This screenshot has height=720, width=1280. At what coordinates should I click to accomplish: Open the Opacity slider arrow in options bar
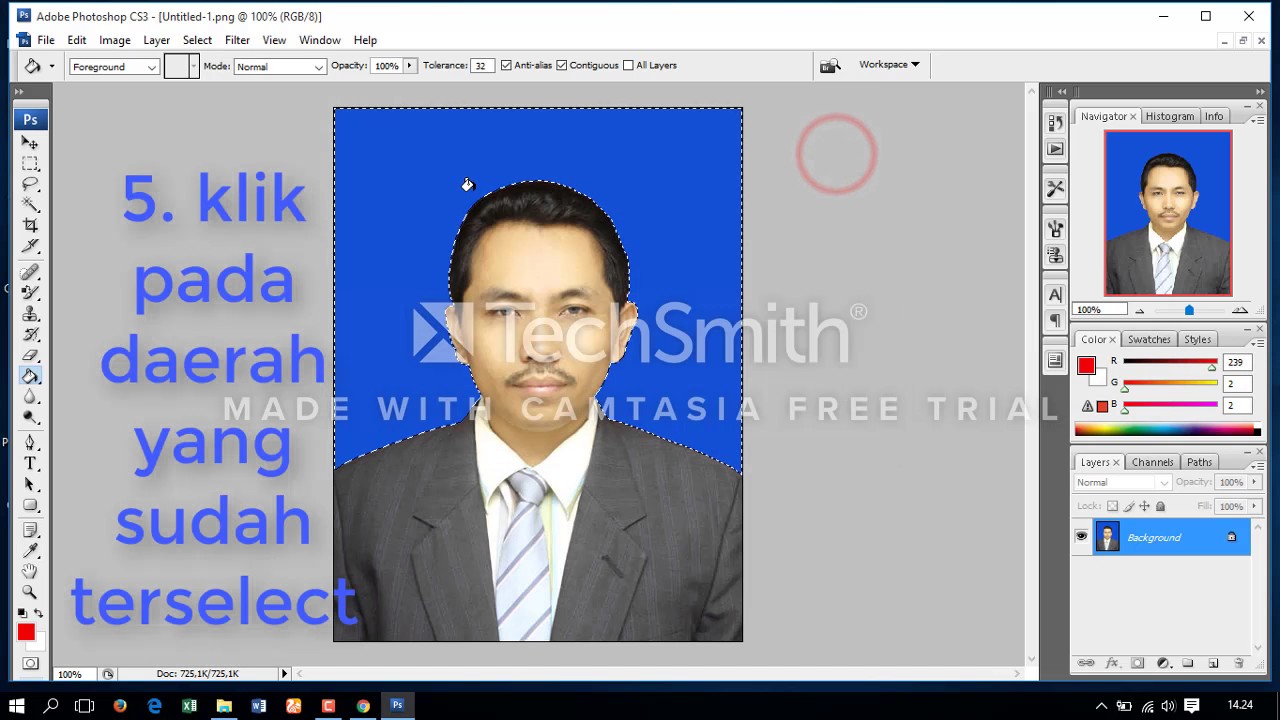[x=409, y=65]
